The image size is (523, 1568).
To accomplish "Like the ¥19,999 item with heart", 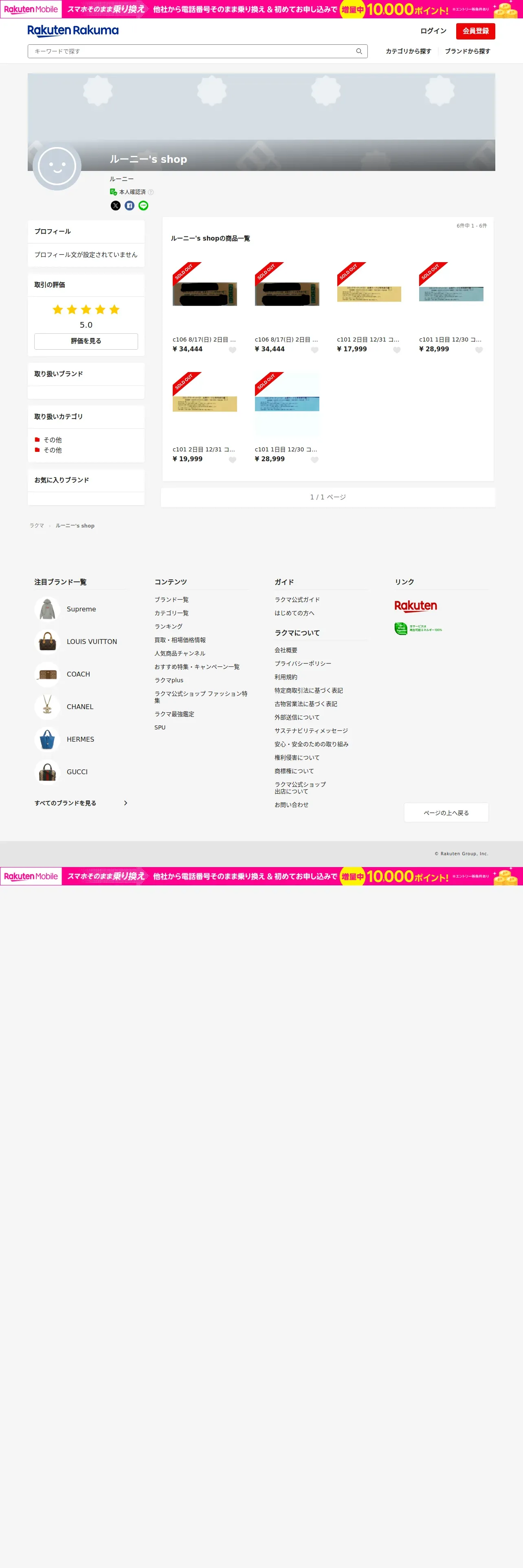I will (x=233, y=460).
